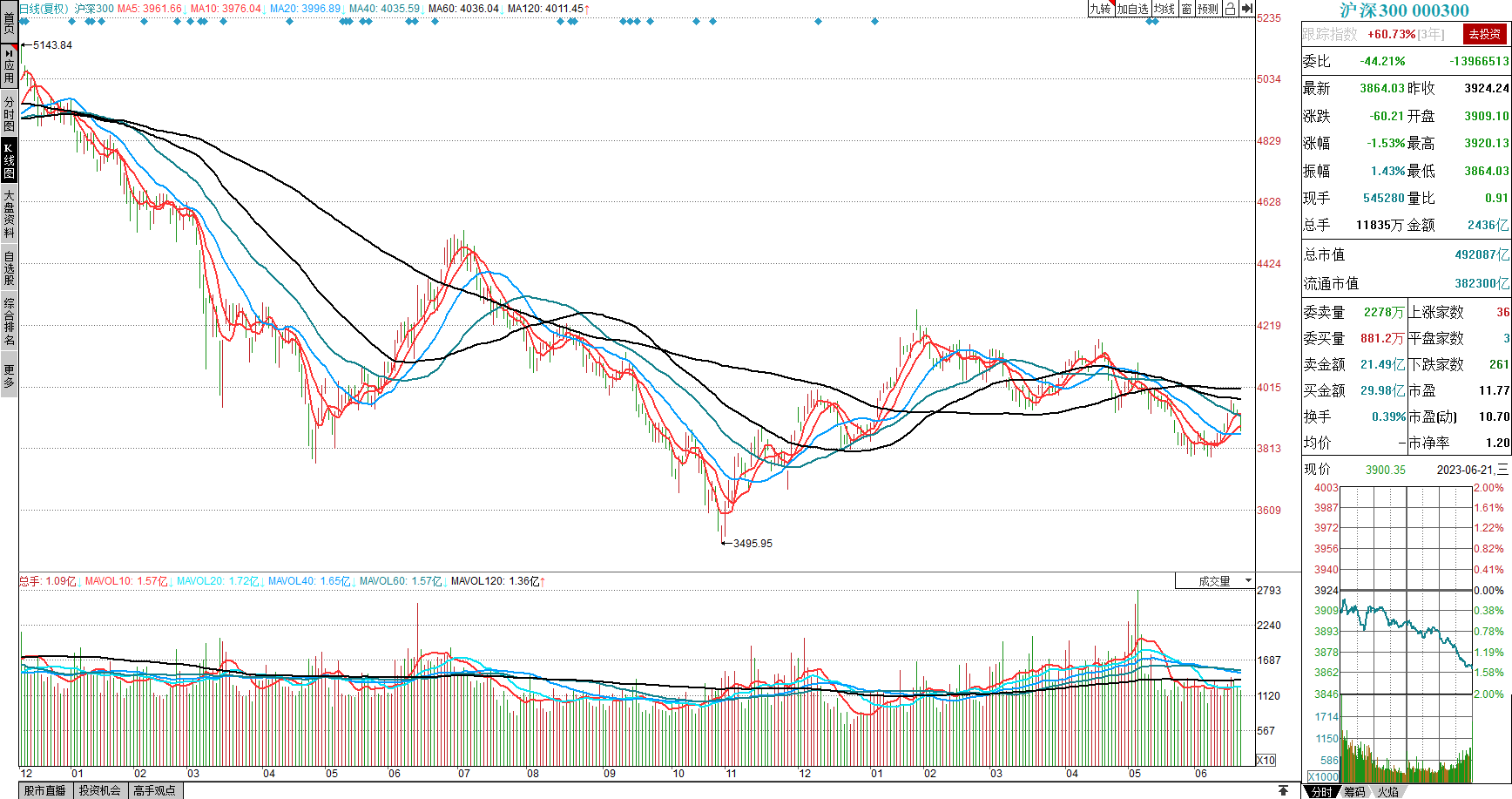
Task: Open the 成交量 indicator dropdown
Action: click(x=1214, y=581)
